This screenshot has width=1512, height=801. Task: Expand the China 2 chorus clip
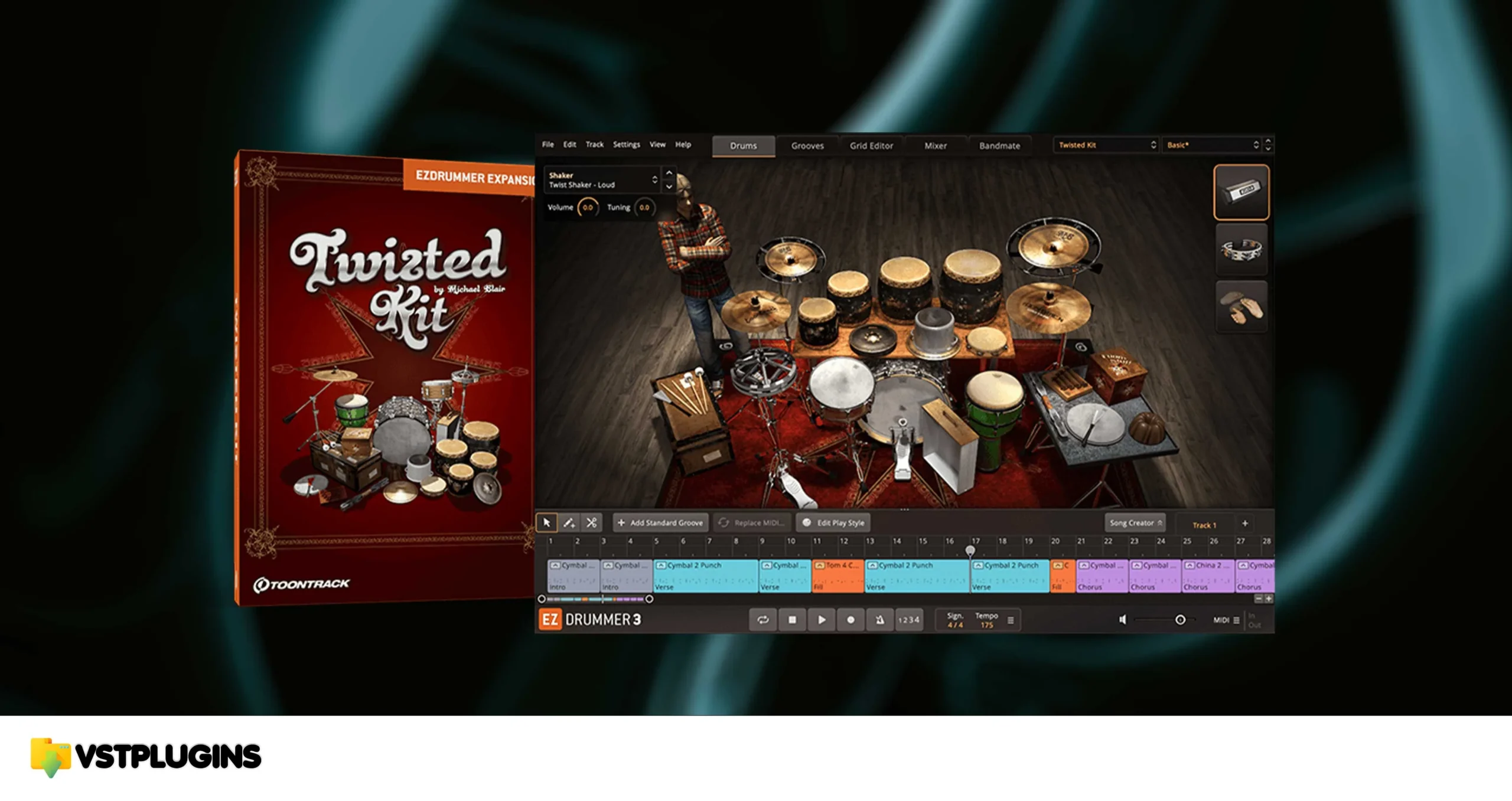pos(1190,565)
